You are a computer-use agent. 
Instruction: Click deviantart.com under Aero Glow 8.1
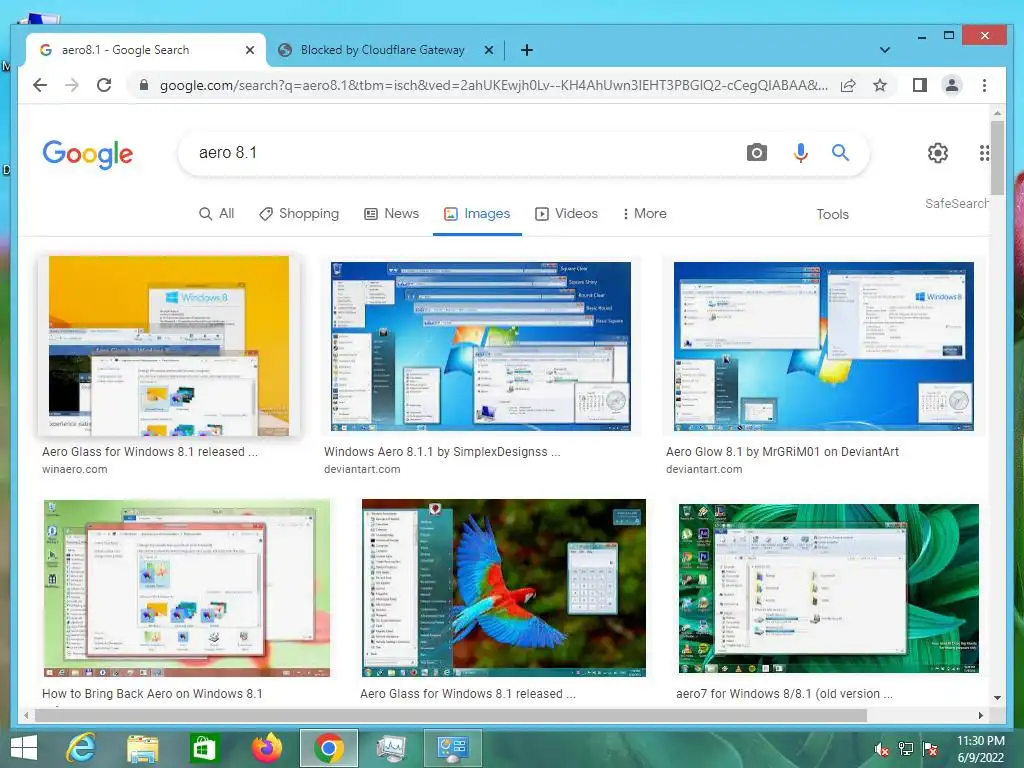click(704, 470)
